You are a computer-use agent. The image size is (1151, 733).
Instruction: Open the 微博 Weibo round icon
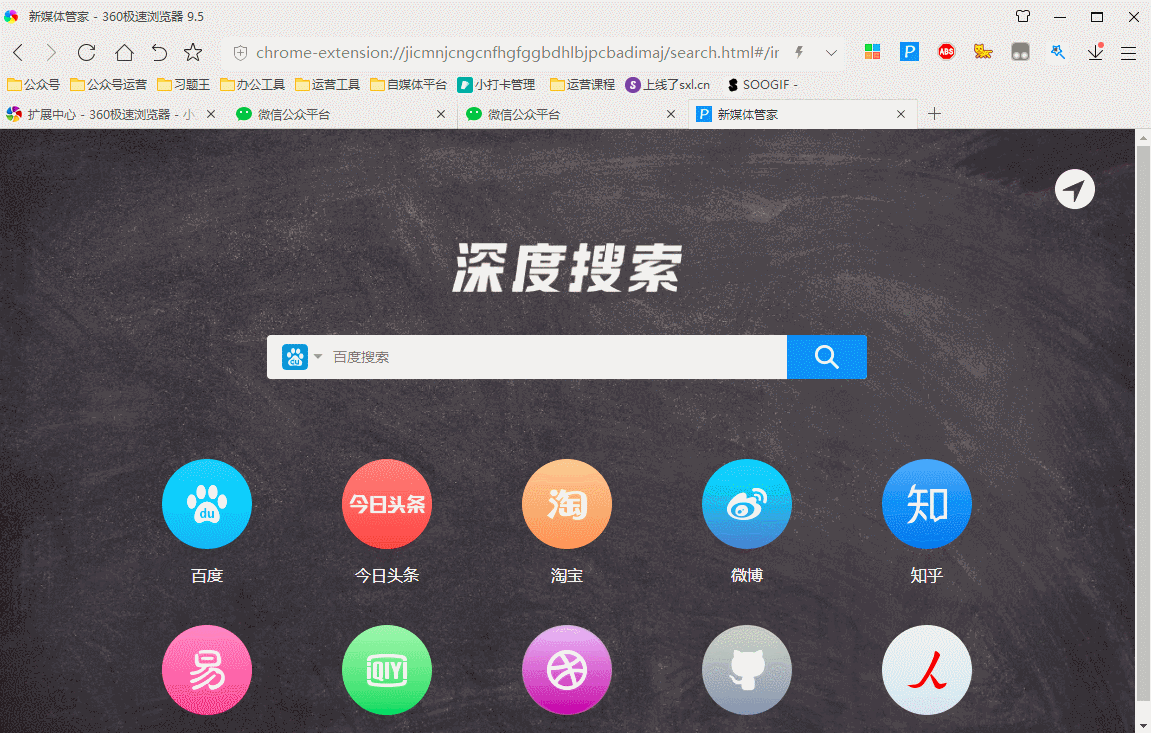(x=747, y=504)
